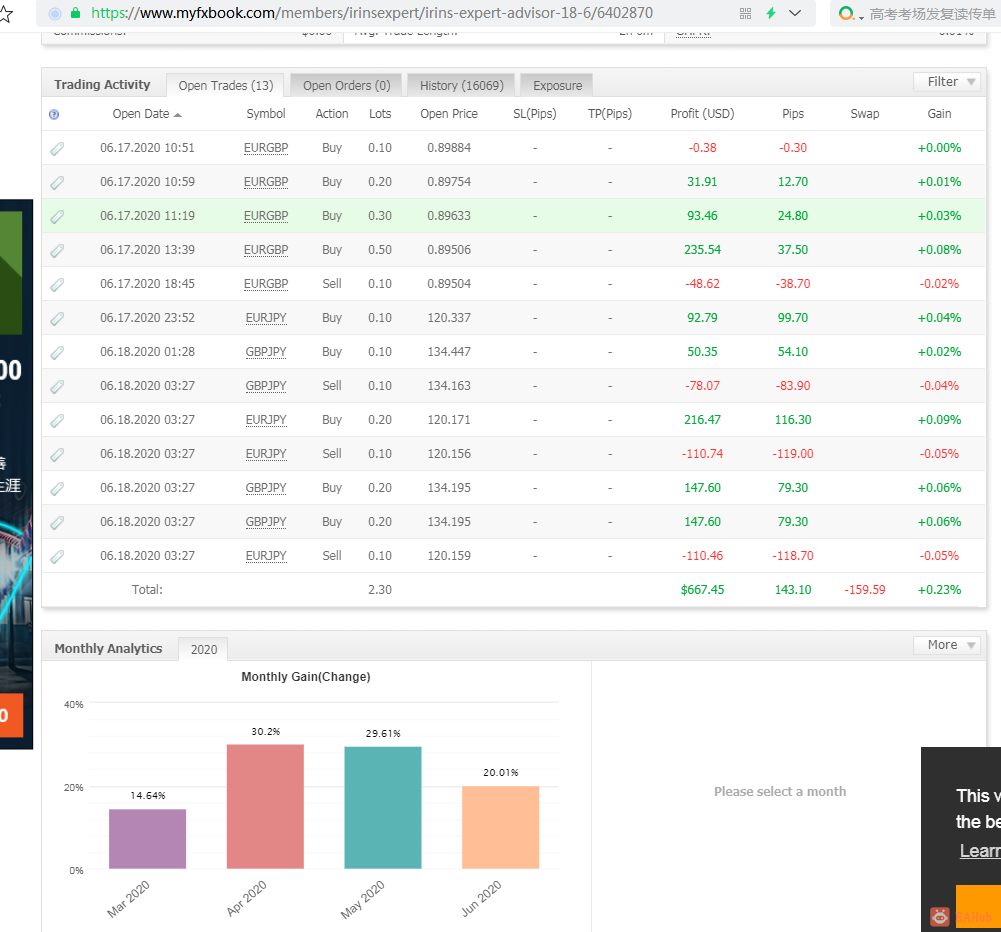
Task: Open the EURGBP symbol link in first row
Action: [x=266, y=148]
